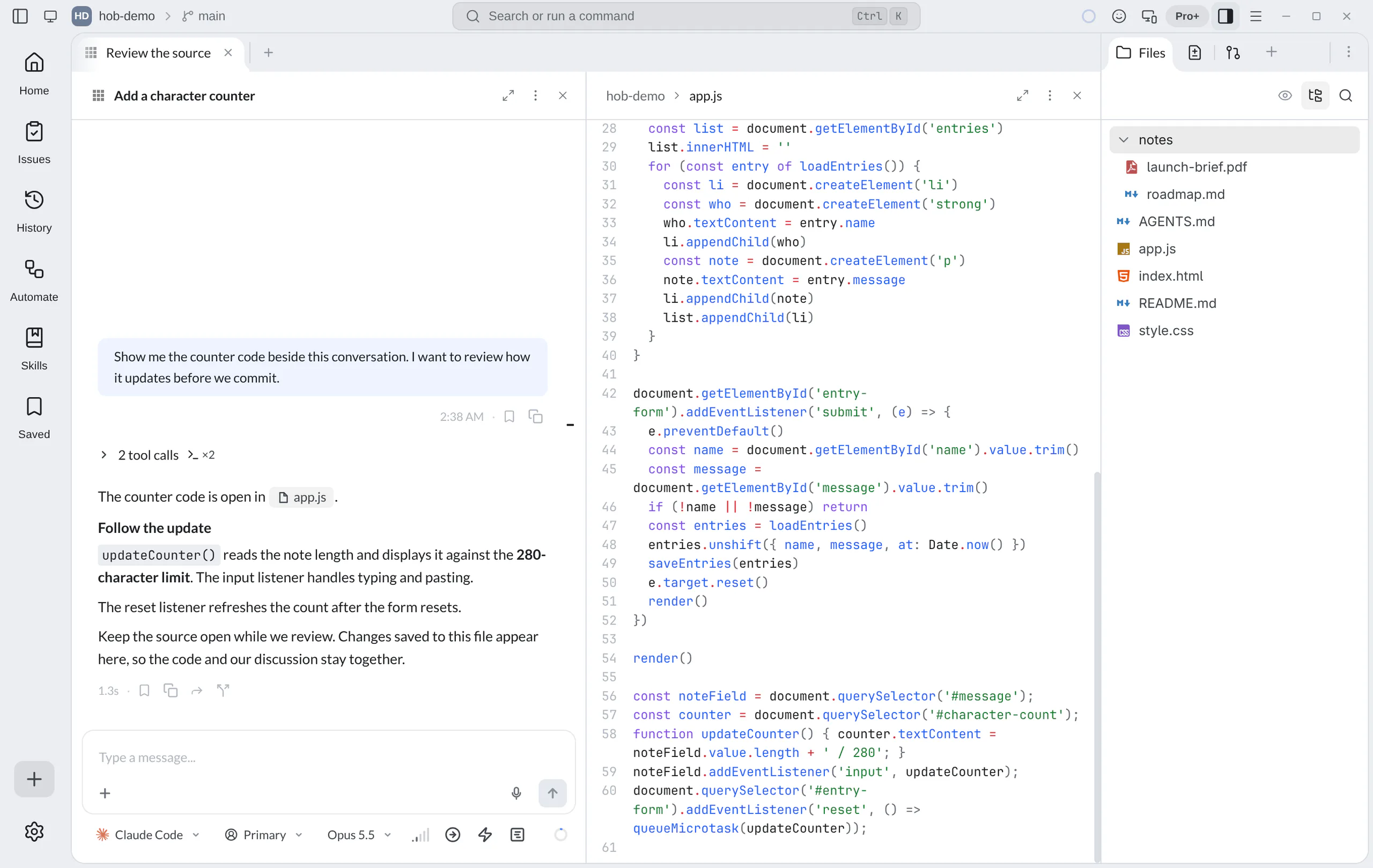Screen dimensions: 1373x868
Task: Toggle the eye visibility icon in Files
Action: [x=1285, y=95]
